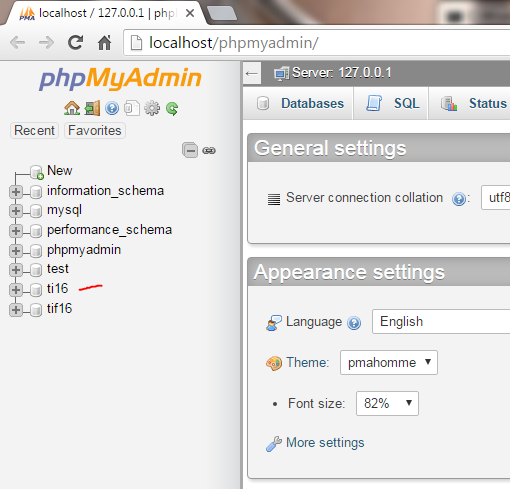510x489 pixels.
Task: Expand the phpmyadmin database node
Action: (x=16, y=251)
